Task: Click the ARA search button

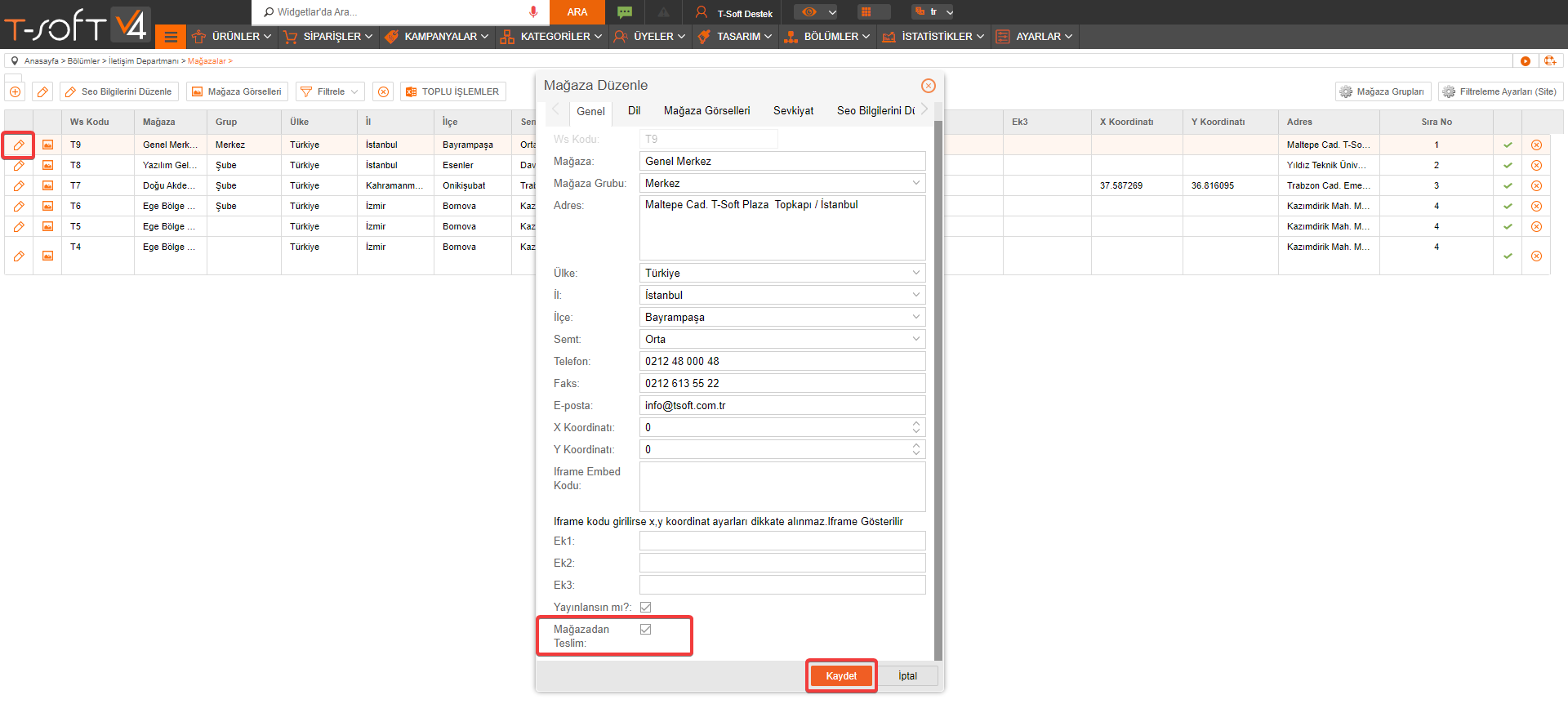Action: 577,11
